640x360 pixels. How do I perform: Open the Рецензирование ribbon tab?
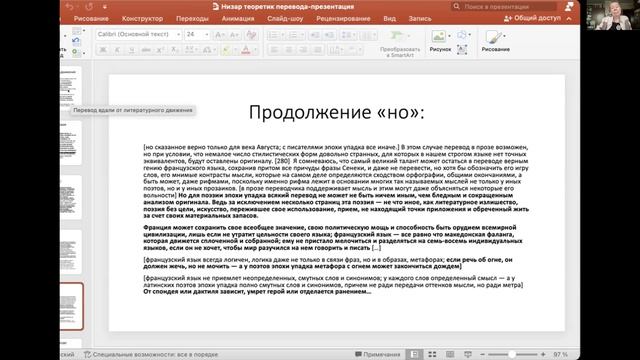pyautogui.click(x=343, y=19)
